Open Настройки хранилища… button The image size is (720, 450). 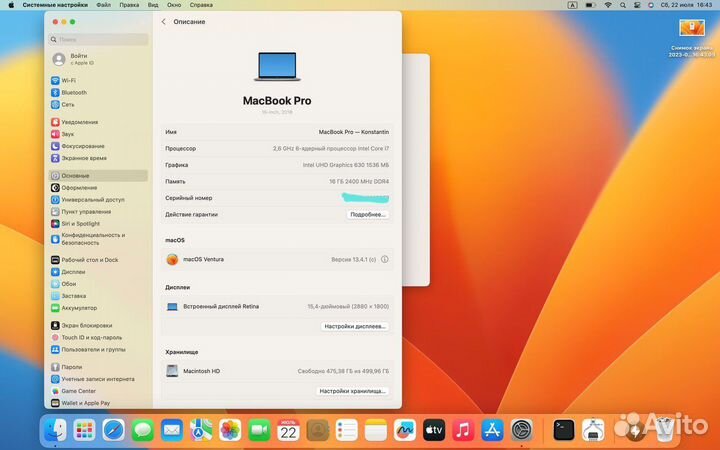pyautogui.click(x=352, y=391)
